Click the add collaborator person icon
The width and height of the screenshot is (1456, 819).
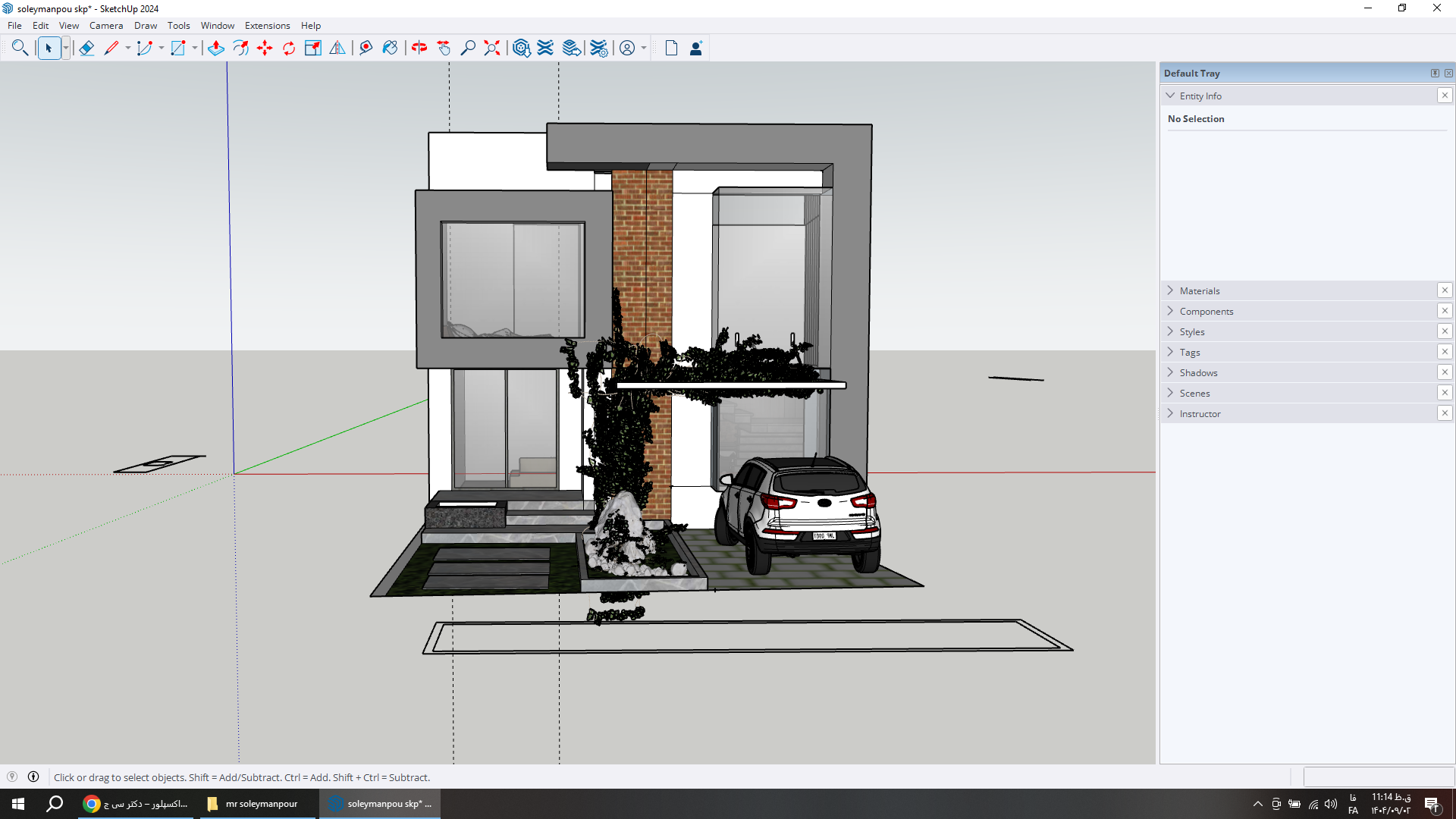(x=695, y=48)
